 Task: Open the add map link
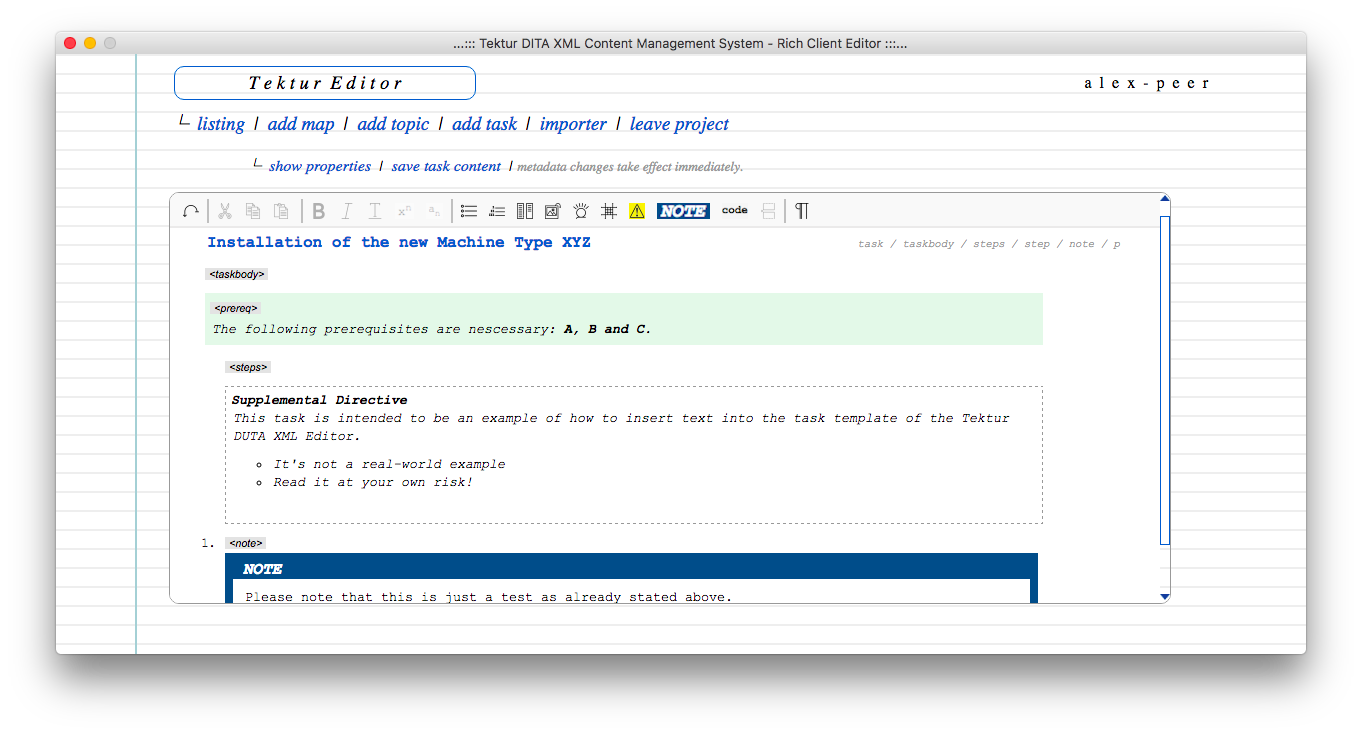301,124
